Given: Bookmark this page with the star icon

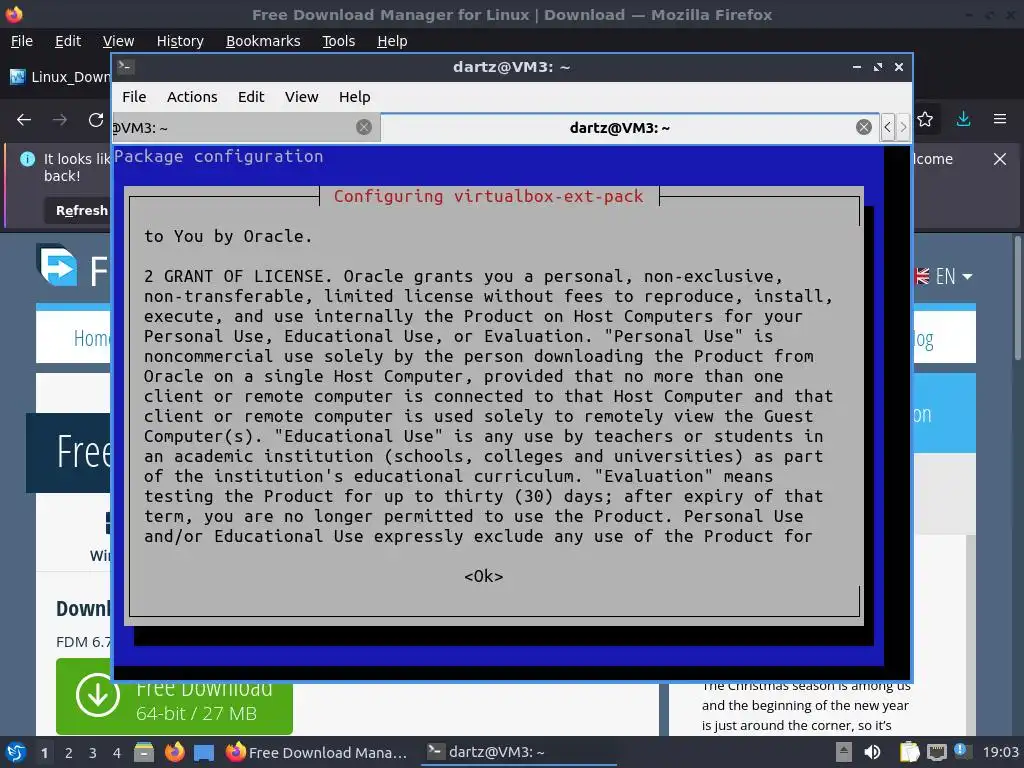Looking at the screenshot, I should pyautogui.click(x=925, y=119).
